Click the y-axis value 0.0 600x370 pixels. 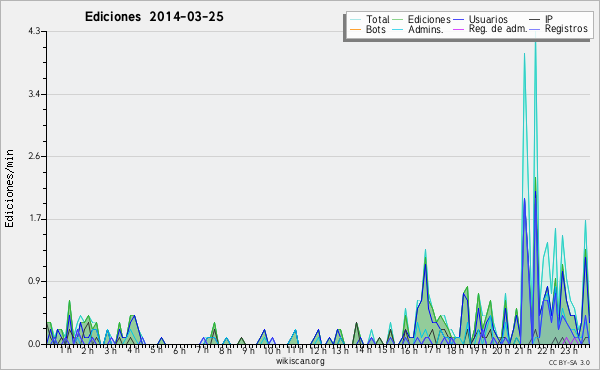click(x=34, y=344)
